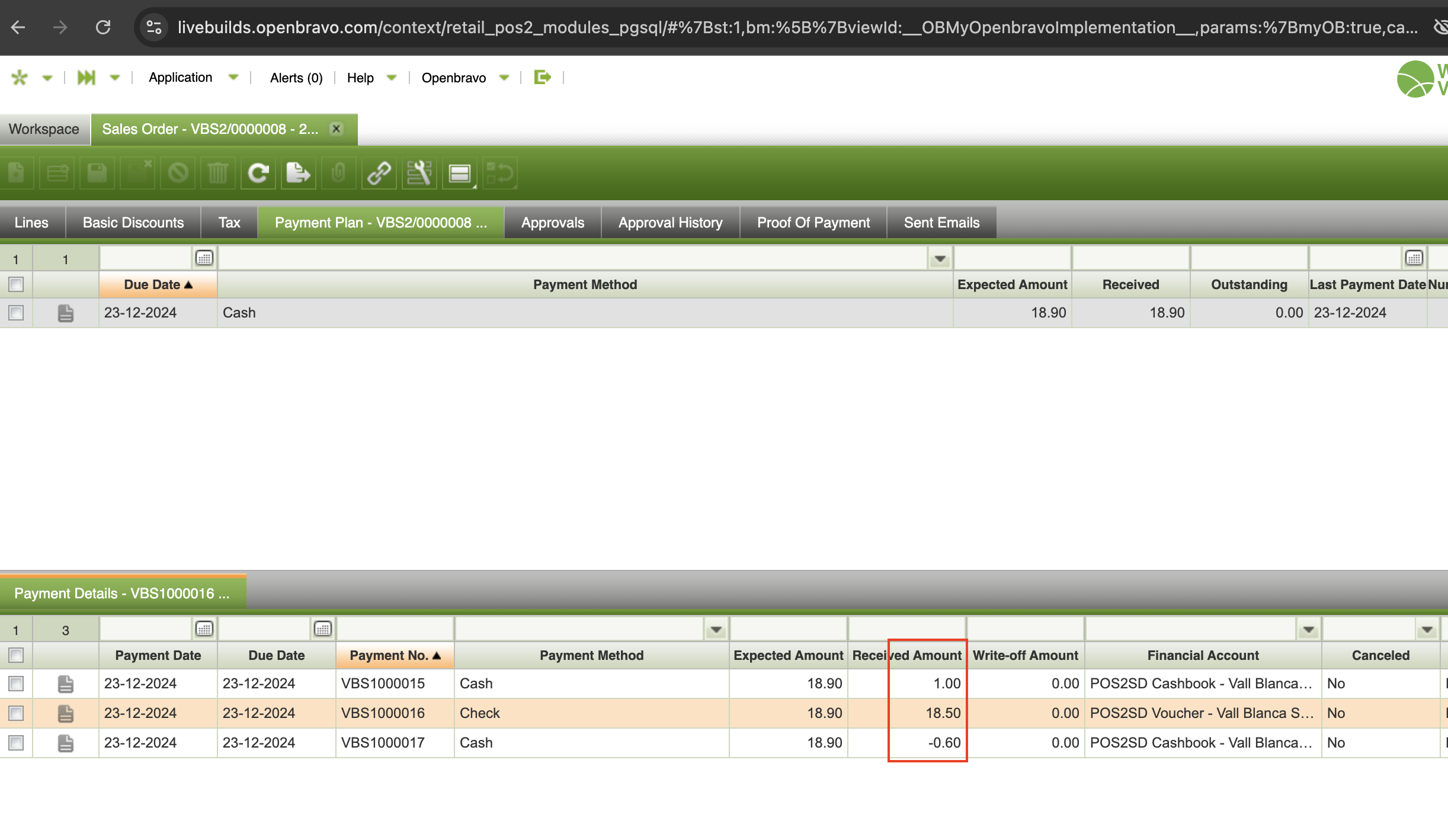The height and width of the screenshot is (840, 1448).
Task: Click the Expected Amount filter field
Action: click(1012, 258)
